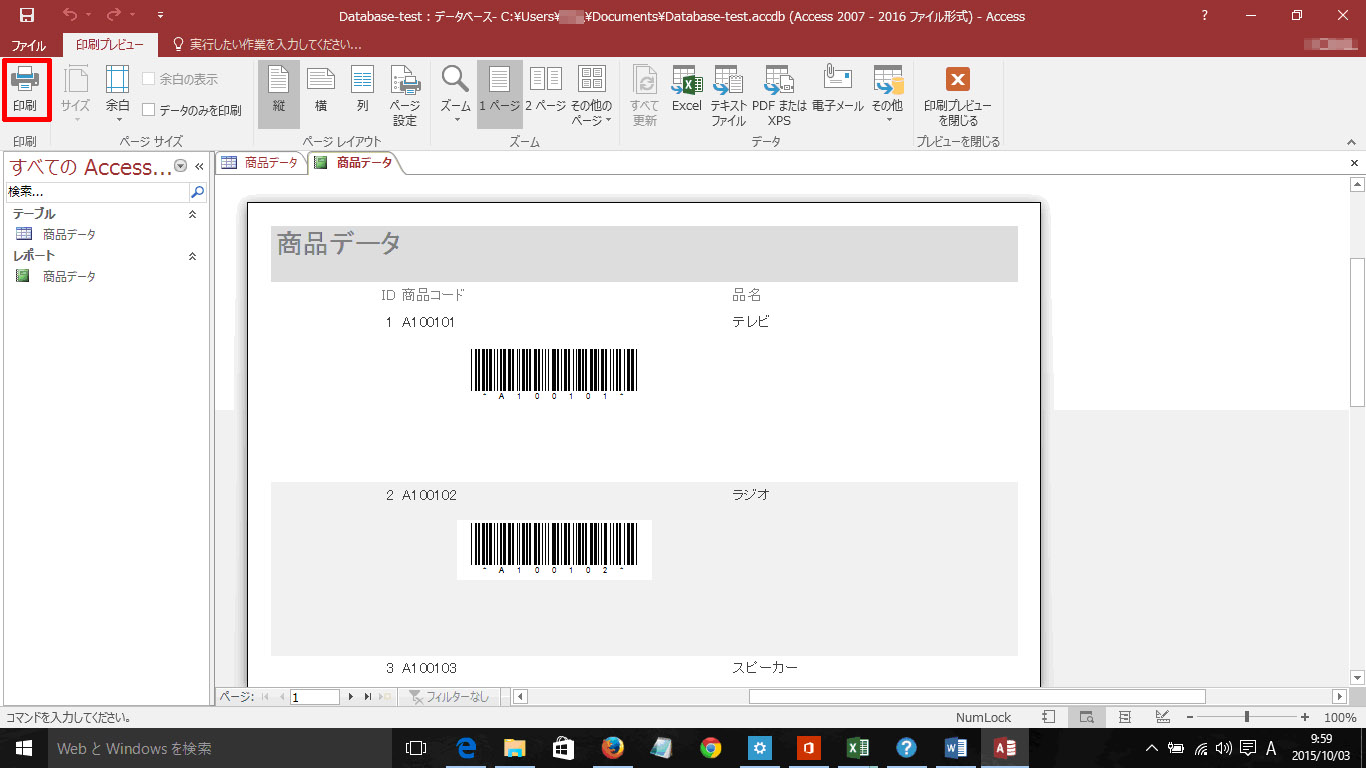Click the 100% zoom level
Image resolution: width=1366 pixels, height=768 pixels.
[x=1340, y=717]
